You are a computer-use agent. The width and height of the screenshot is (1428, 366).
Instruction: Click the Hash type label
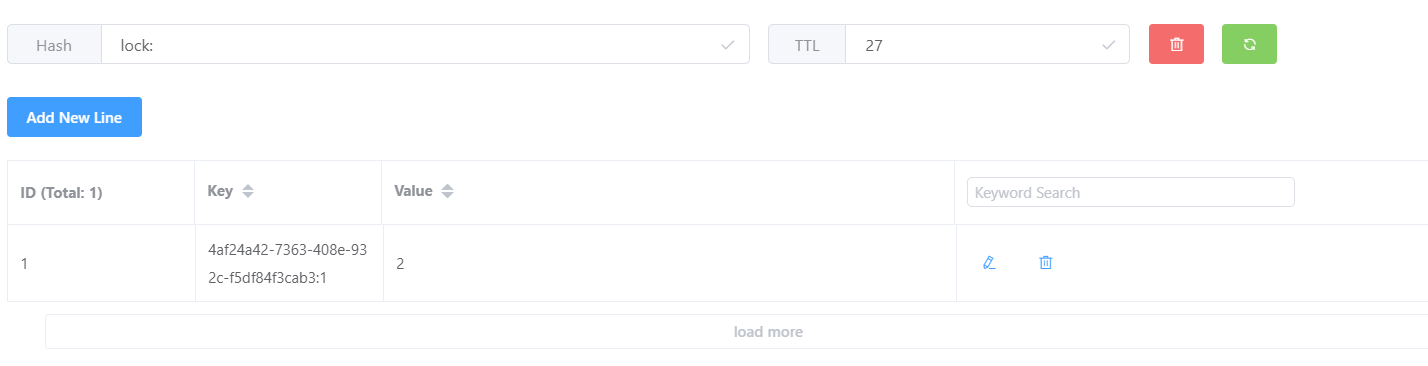54,44
